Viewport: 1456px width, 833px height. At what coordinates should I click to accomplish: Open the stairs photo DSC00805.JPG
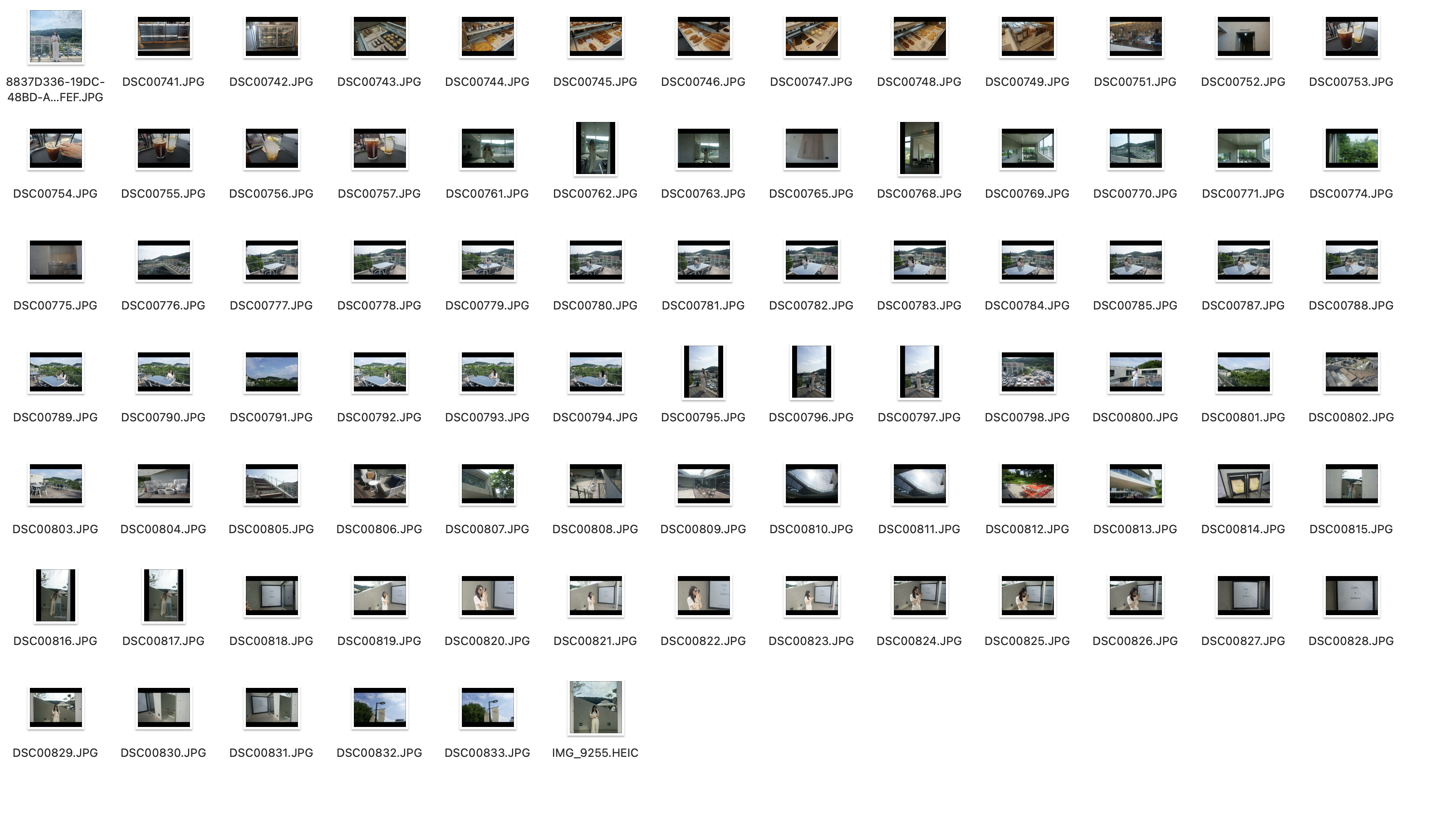click(271, 484)
